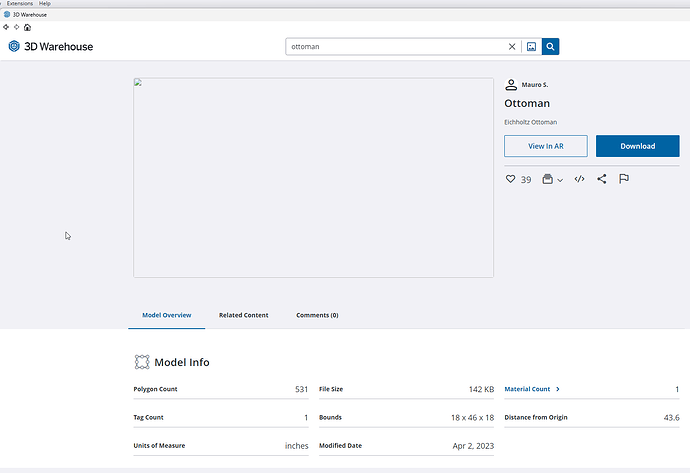The width and height of the screenshot is (690, 473).
Task: Like the model with heart icon
Action: tap(510, 179)
